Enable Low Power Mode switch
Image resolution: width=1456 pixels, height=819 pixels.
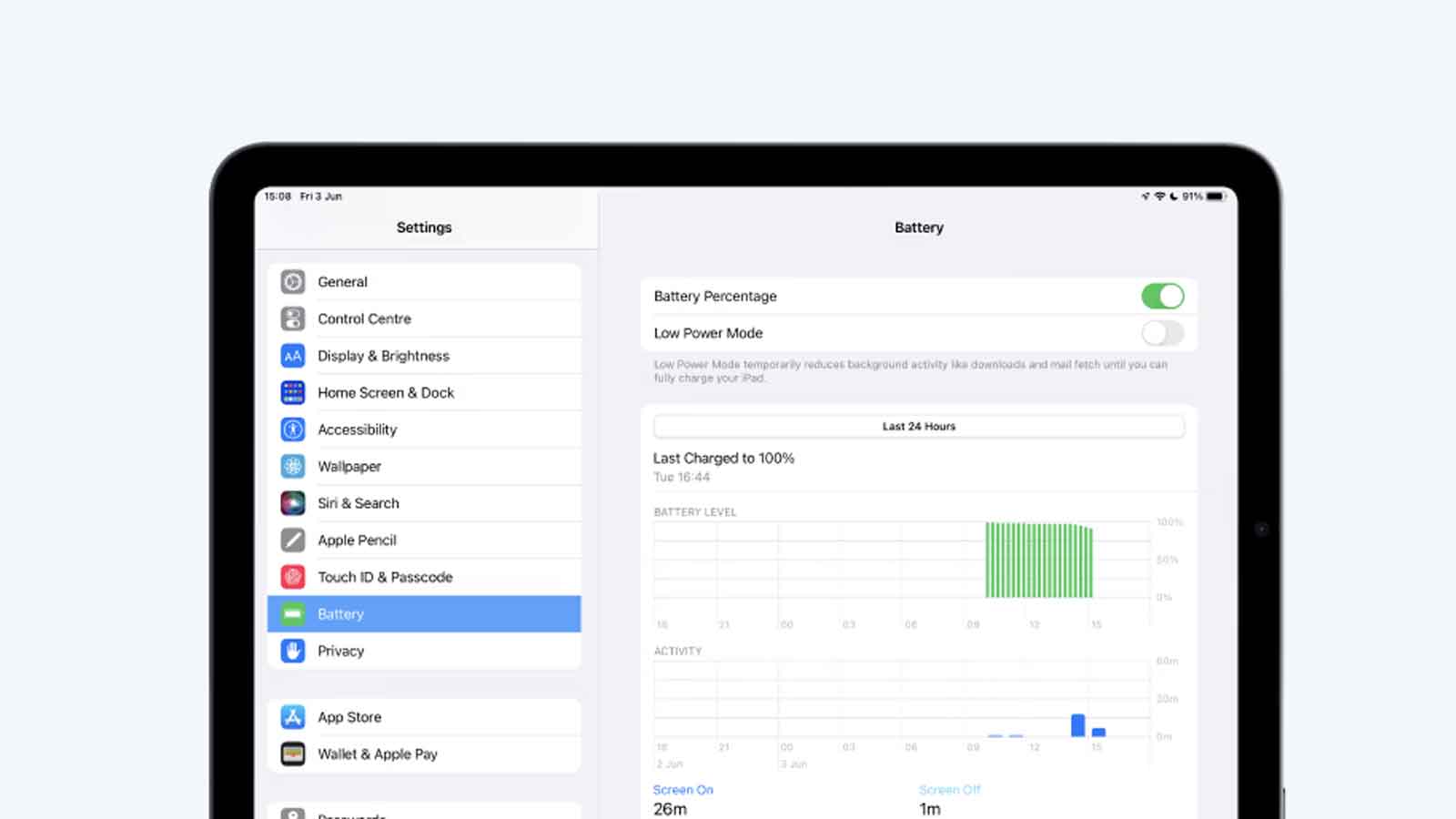(x=1162, y=333)
